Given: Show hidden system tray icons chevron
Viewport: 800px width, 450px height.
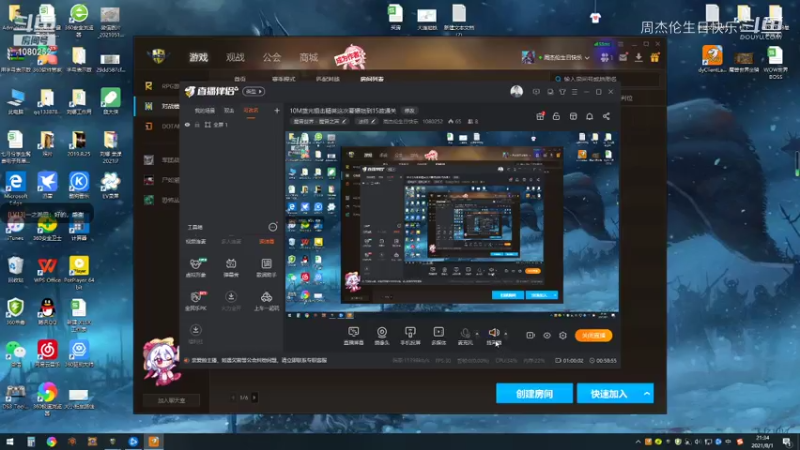Looking at the screenshot, I should [638, 442].
